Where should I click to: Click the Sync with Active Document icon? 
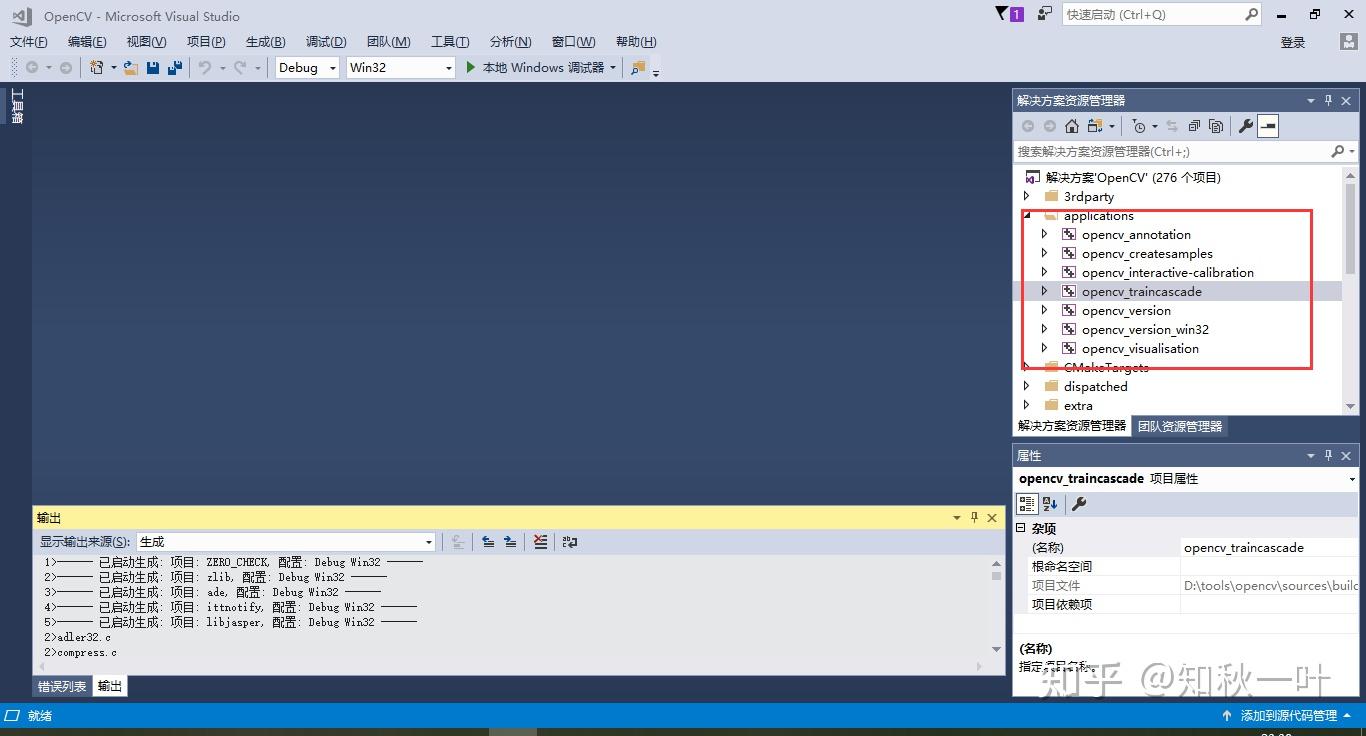[1172, 126]
